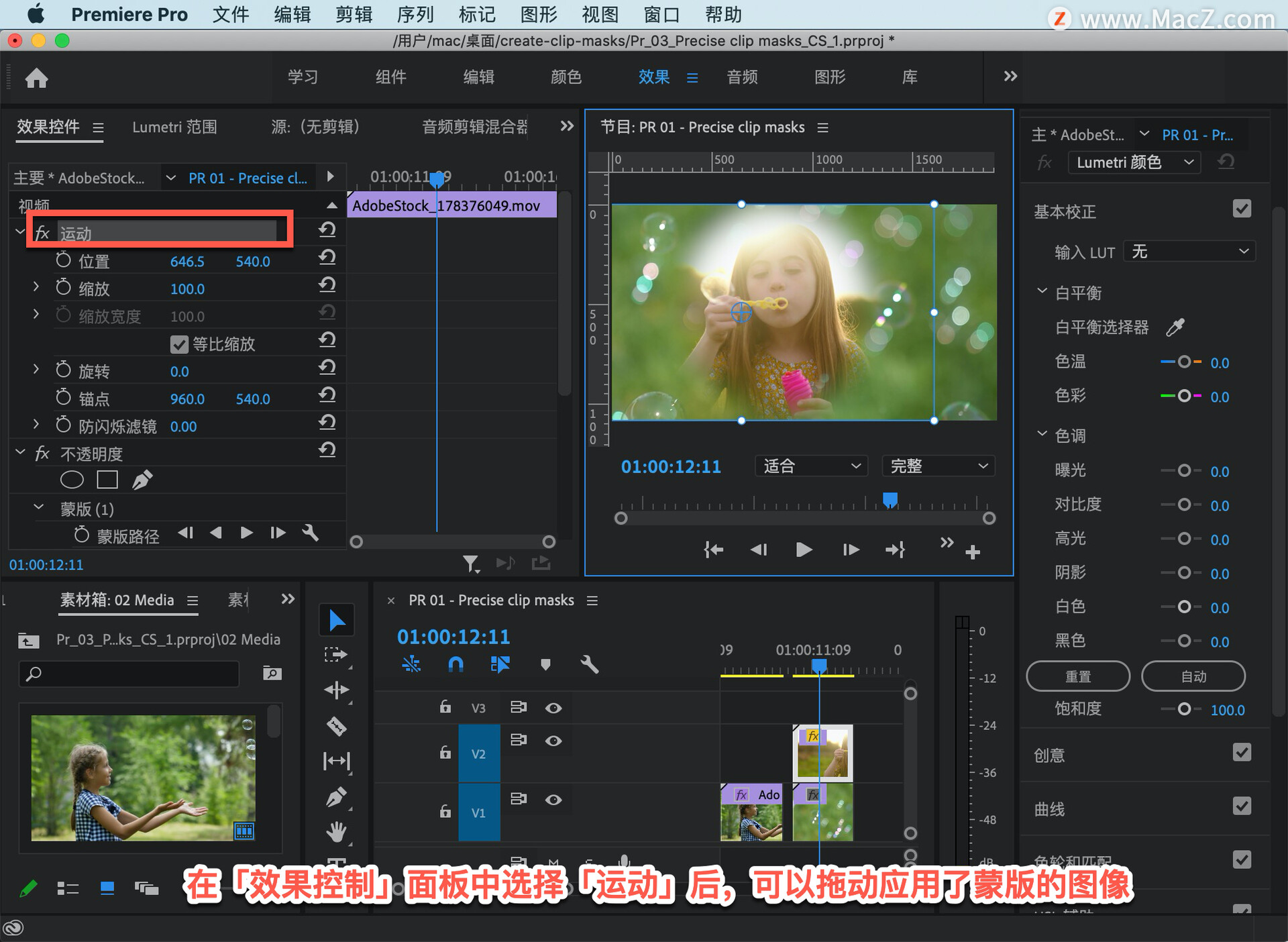Click the 重置 button

[x=1078, y=676]
